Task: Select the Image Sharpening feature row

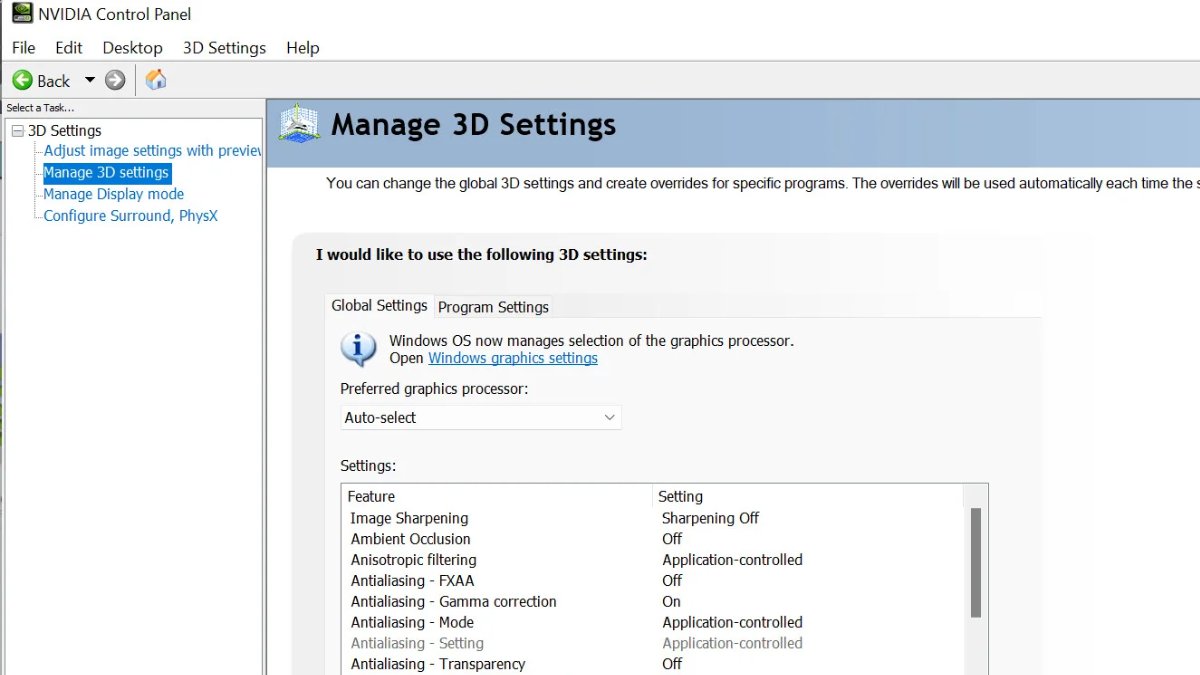Action: (409, 518)
